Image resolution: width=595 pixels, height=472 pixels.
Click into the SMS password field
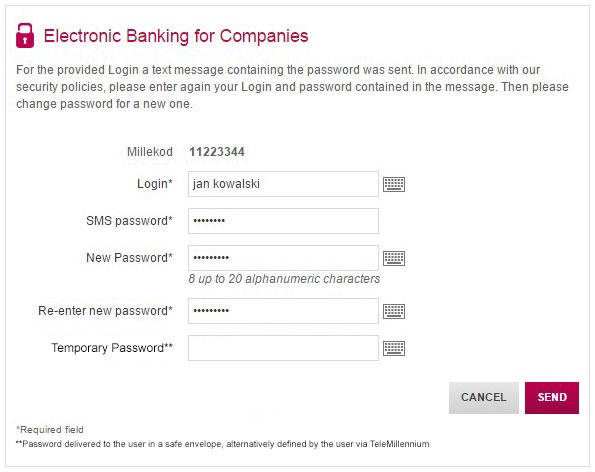tap(283, 221)
